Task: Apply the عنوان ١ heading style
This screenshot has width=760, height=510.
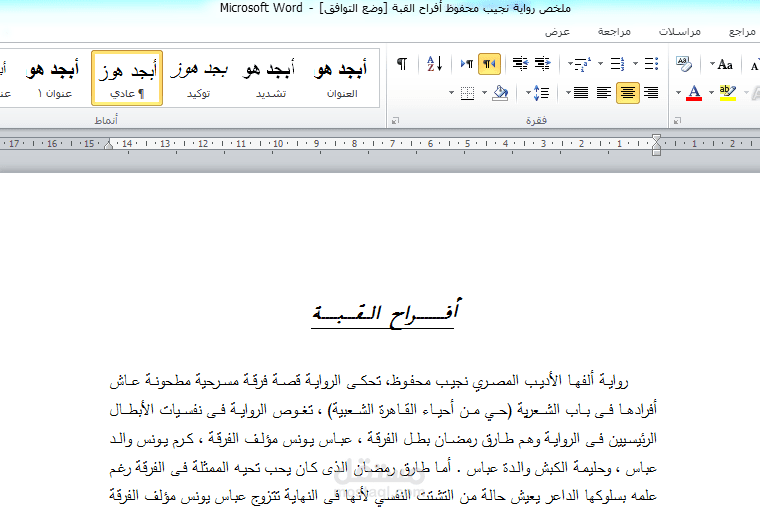Action: coord(54,78)
